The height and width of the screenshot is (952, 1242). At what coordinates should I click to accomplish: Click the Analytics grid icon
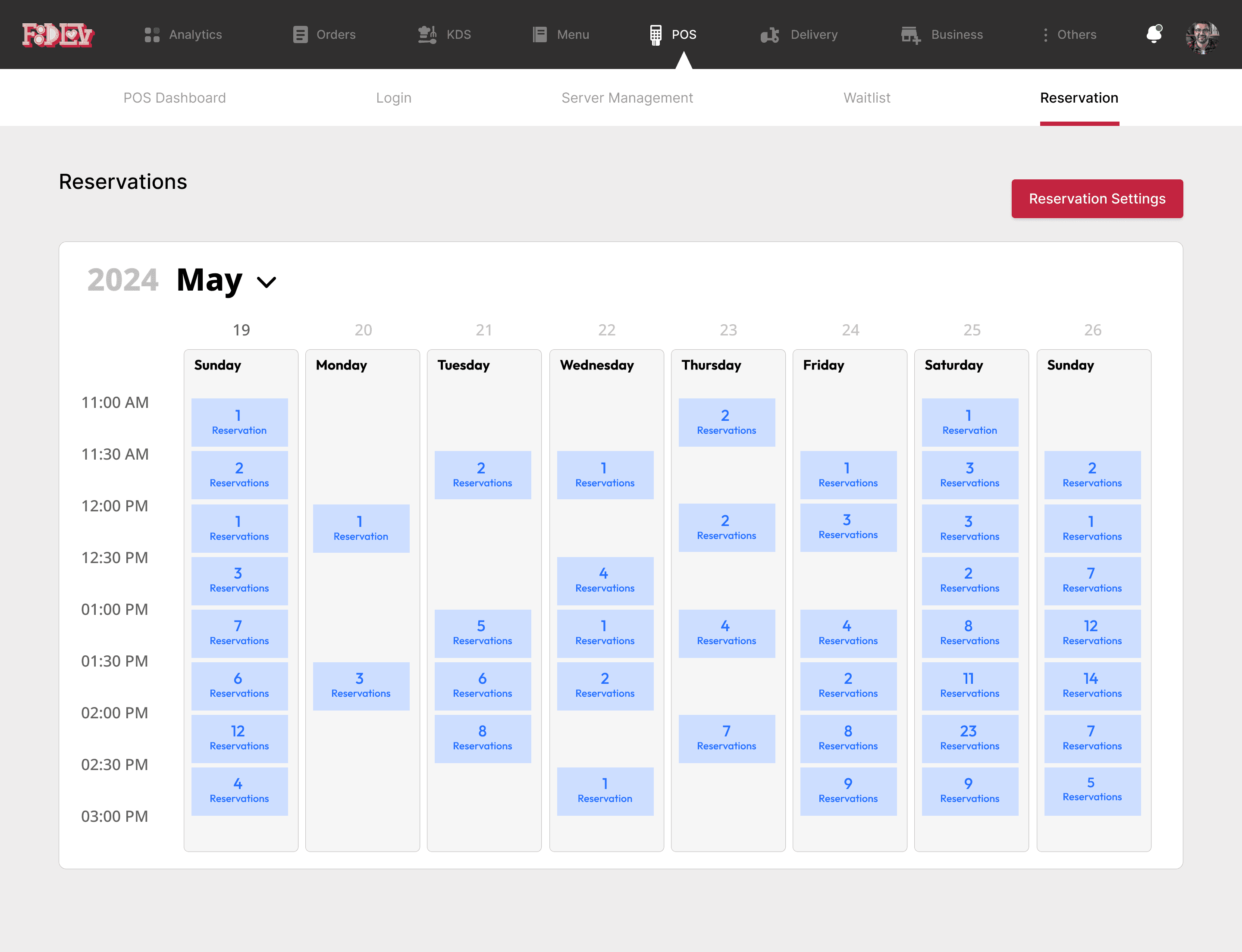152,34
